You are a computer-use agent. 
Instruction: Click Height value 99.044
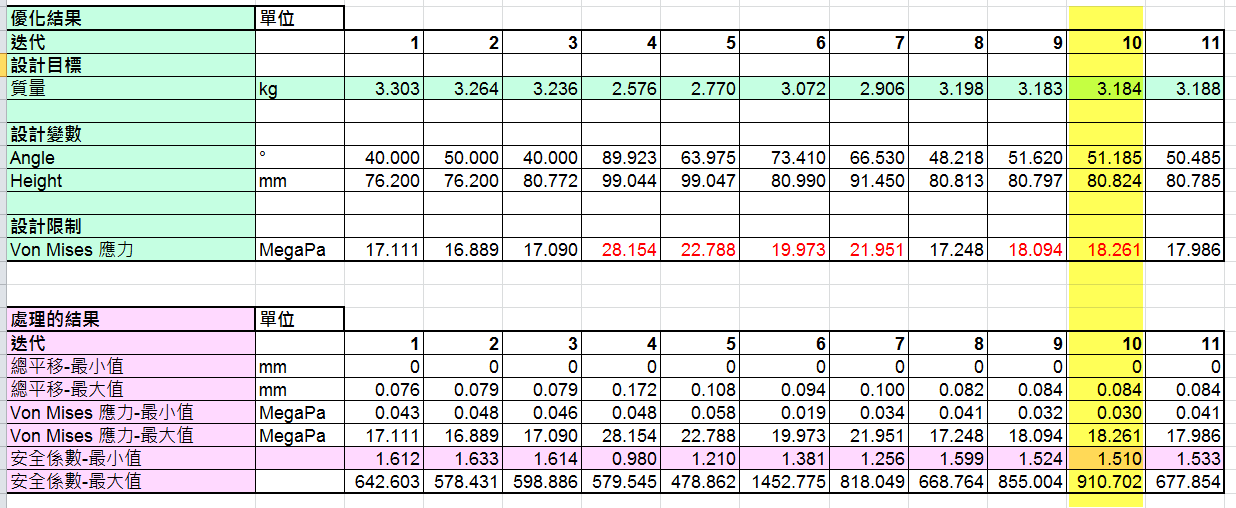point(621,180)
